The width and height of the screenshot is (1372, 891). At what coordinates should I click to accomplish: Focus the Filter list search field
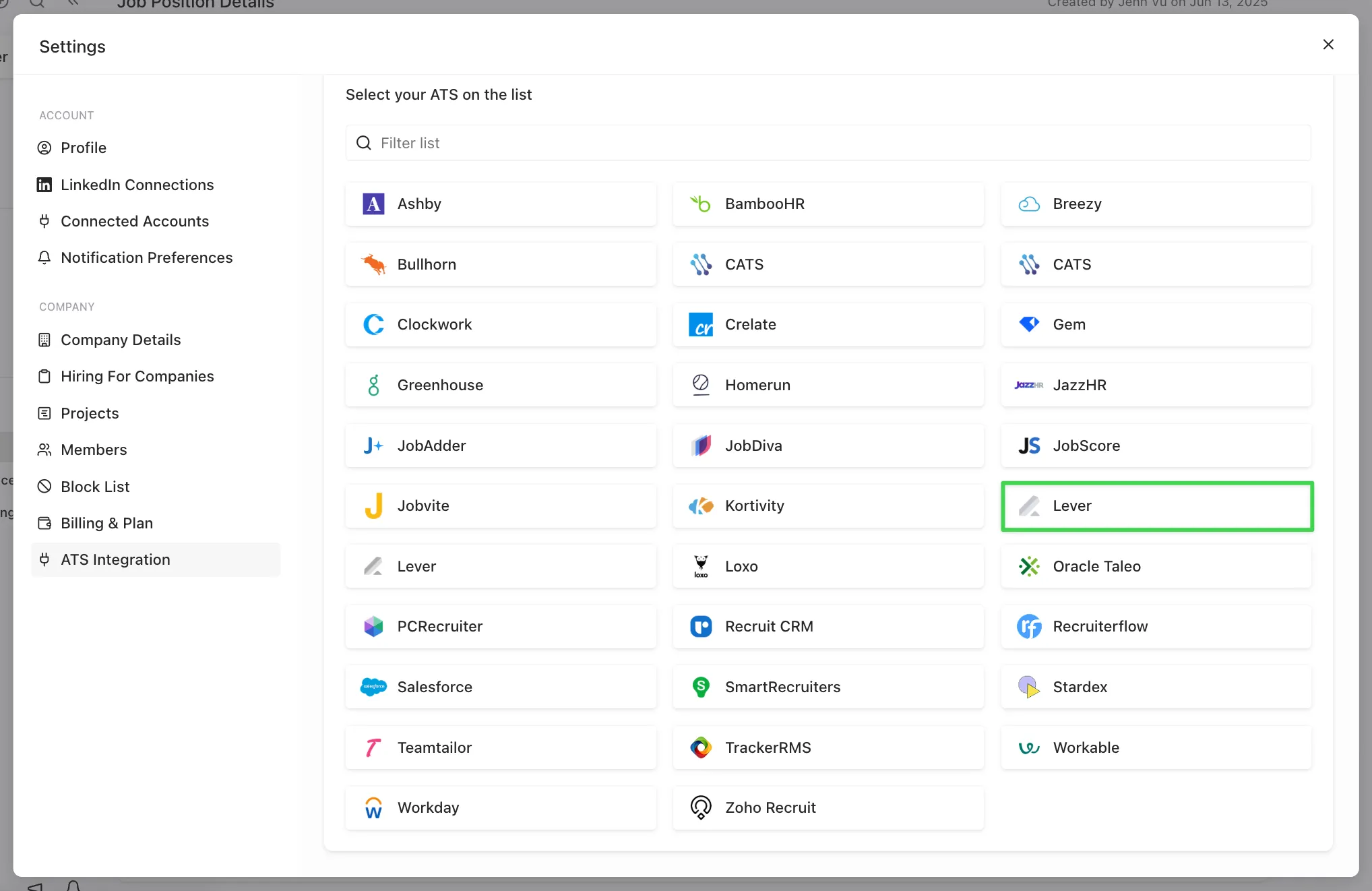pyautogui.click(x=828, y=143)
